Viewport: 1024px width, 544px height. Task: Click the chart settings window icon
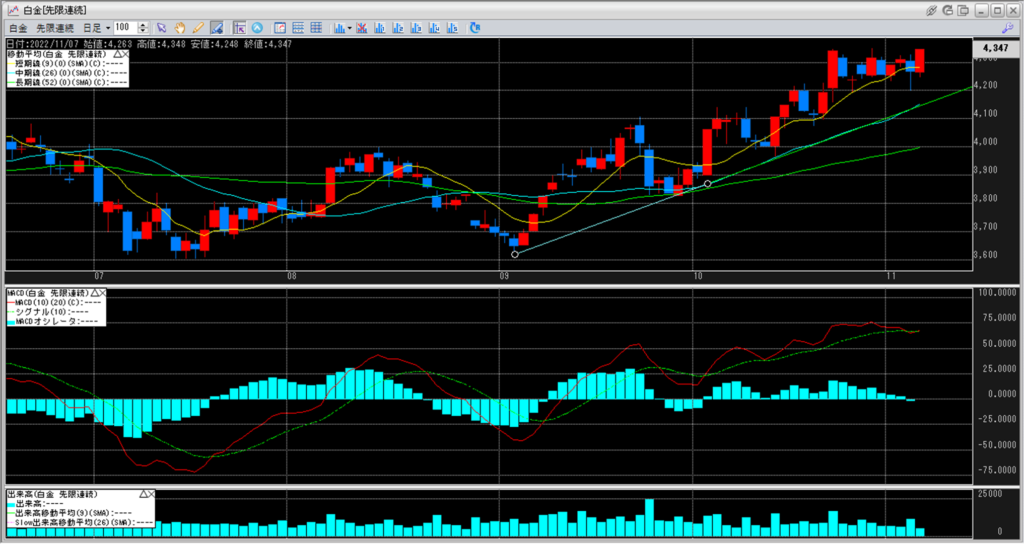tap(280, 28)
